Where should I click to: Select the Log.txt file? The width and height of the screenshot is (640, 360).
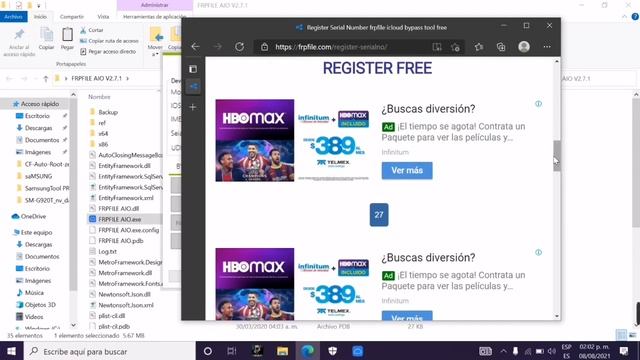(107, 251)
